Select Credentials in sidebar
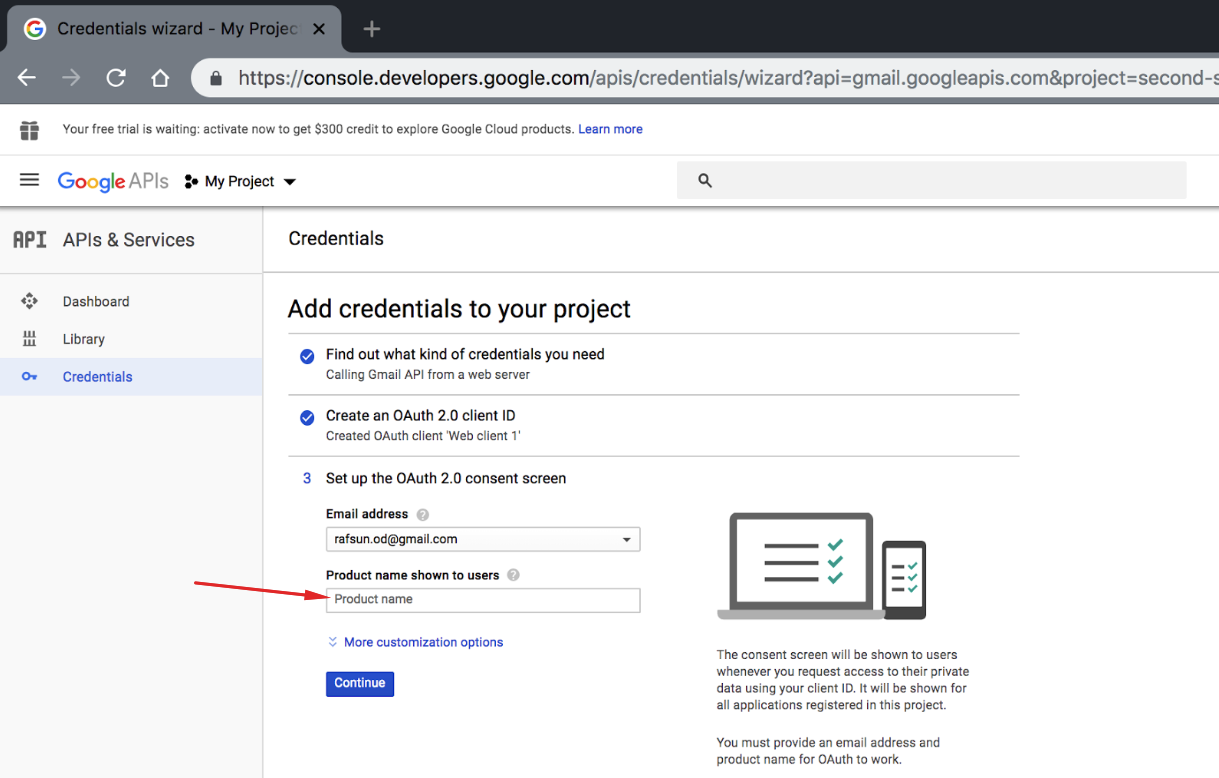Screen dimensions: 1219x778 point(97,377)
